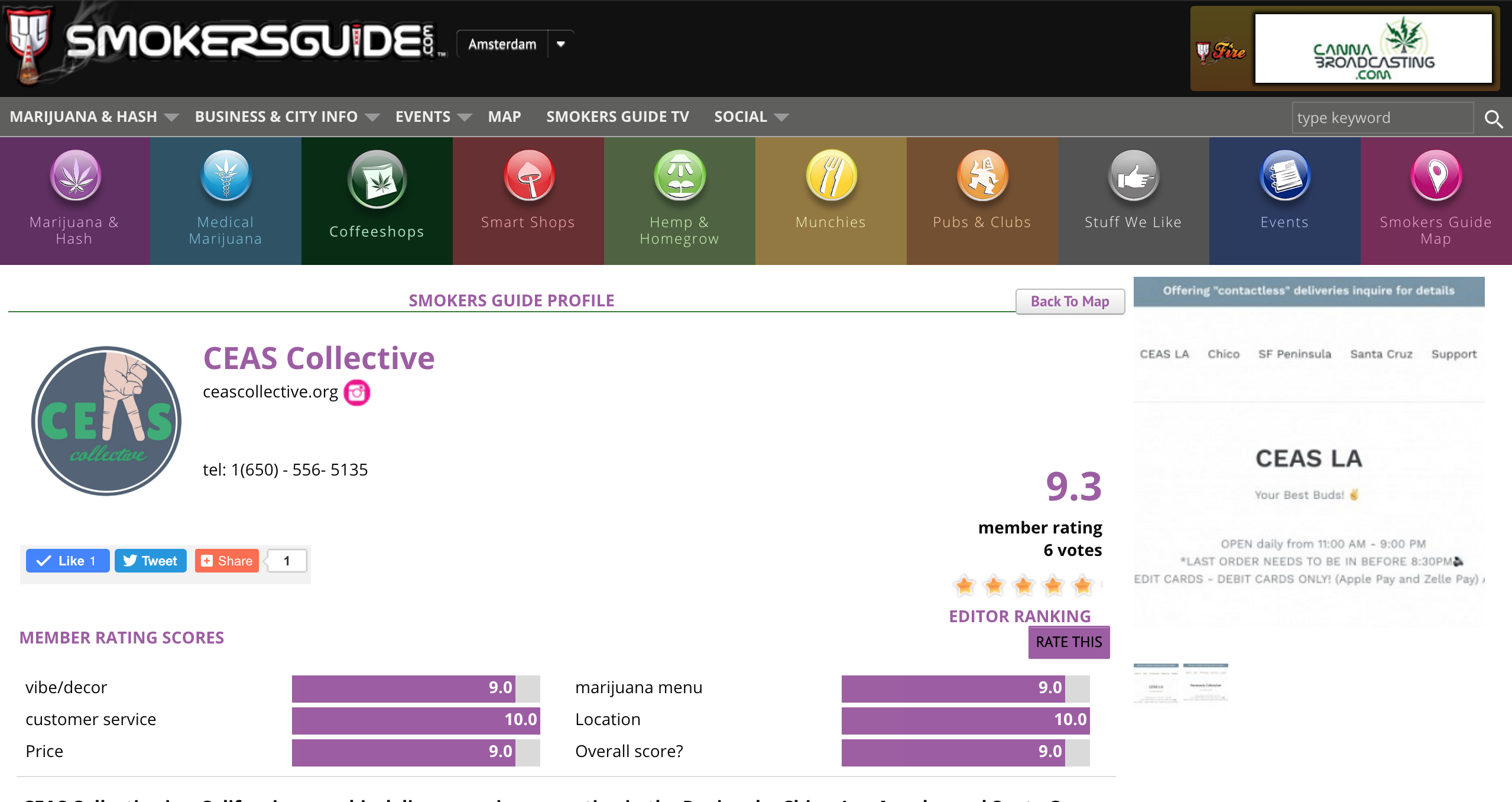Open the Pubs & Clubs icon

coord(982,176)
